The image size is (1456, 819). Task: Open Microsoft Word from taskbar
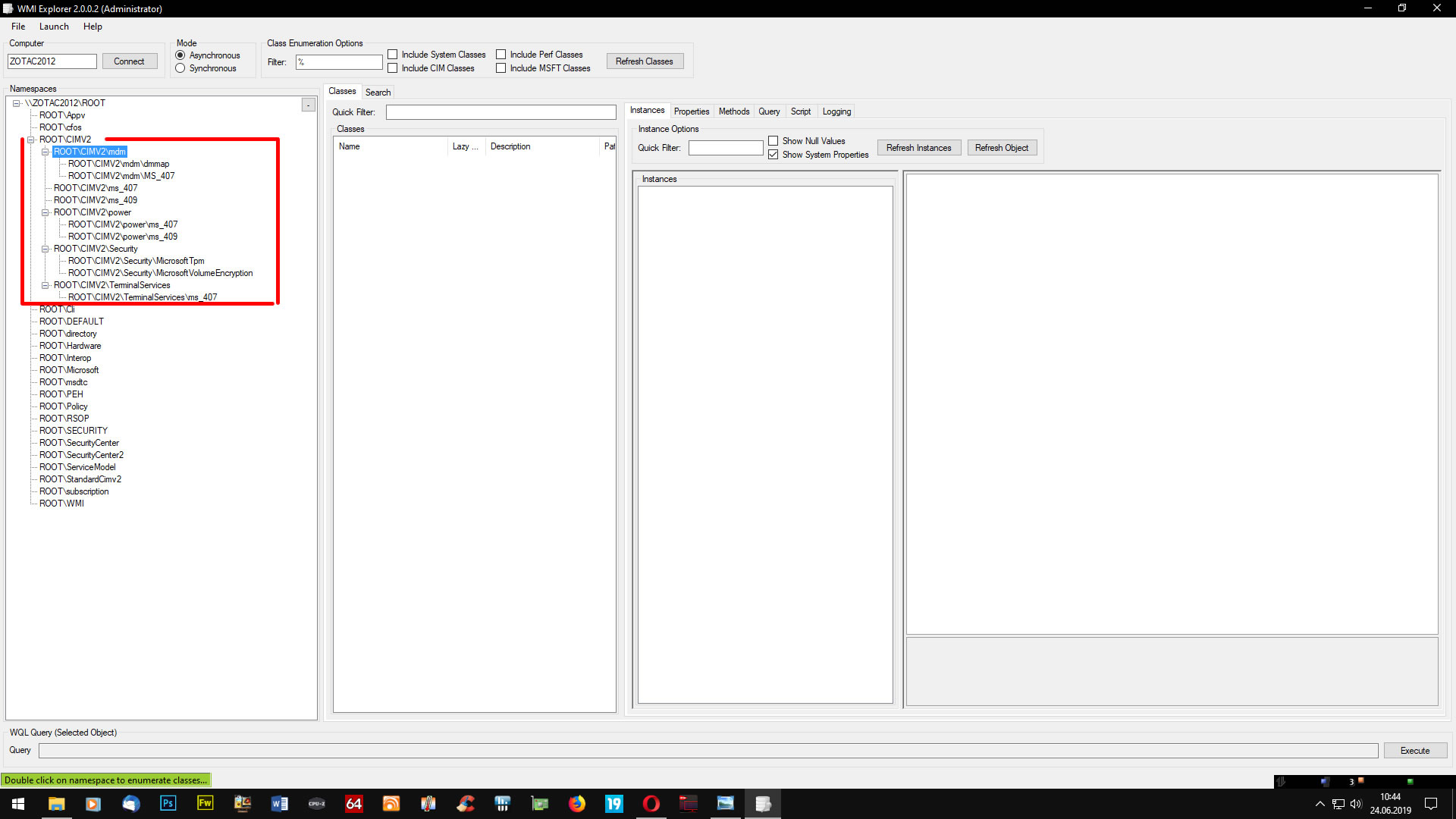pyautogui.click(x=279, y=803)
